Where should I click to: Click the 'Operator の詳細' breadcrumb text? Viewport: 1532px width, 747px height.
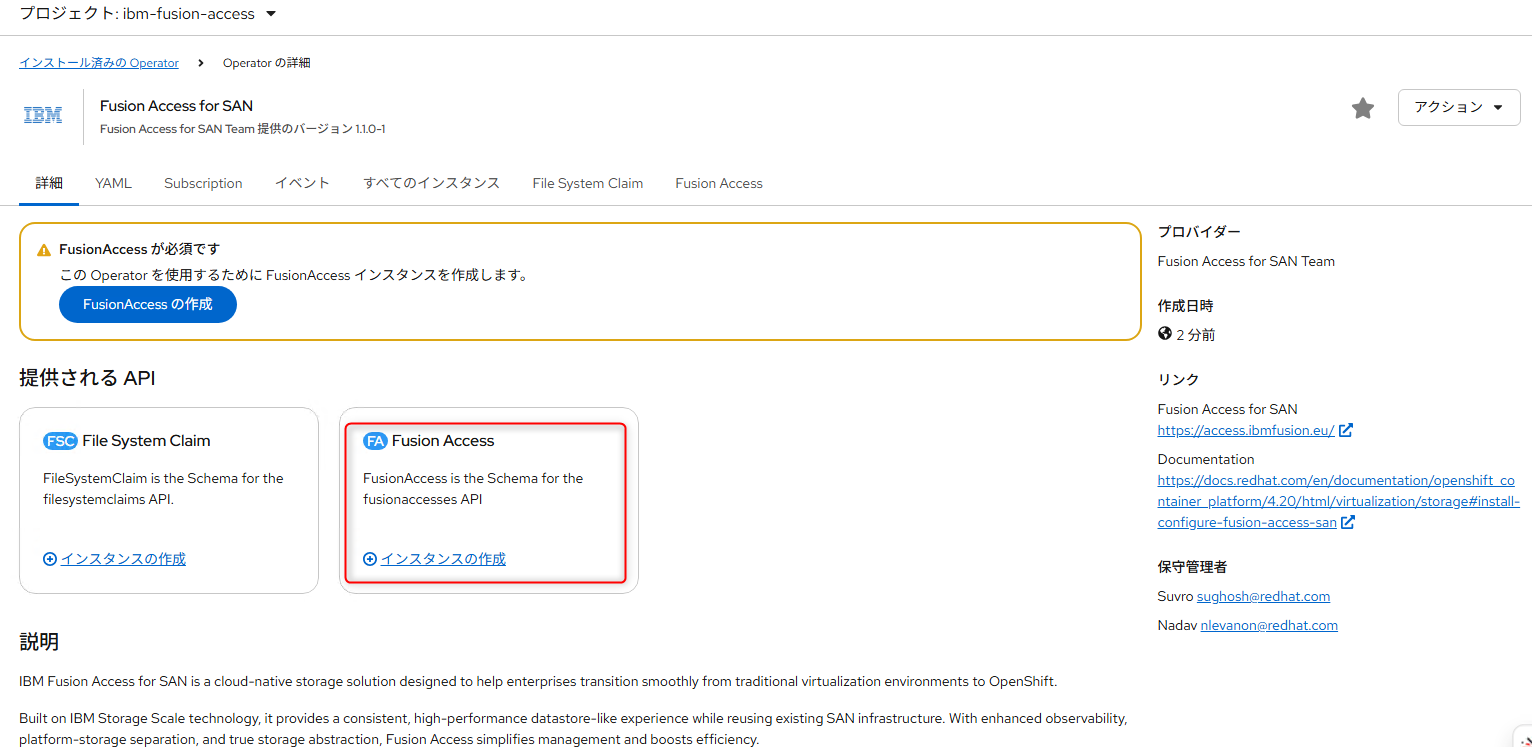click(266, 63)
